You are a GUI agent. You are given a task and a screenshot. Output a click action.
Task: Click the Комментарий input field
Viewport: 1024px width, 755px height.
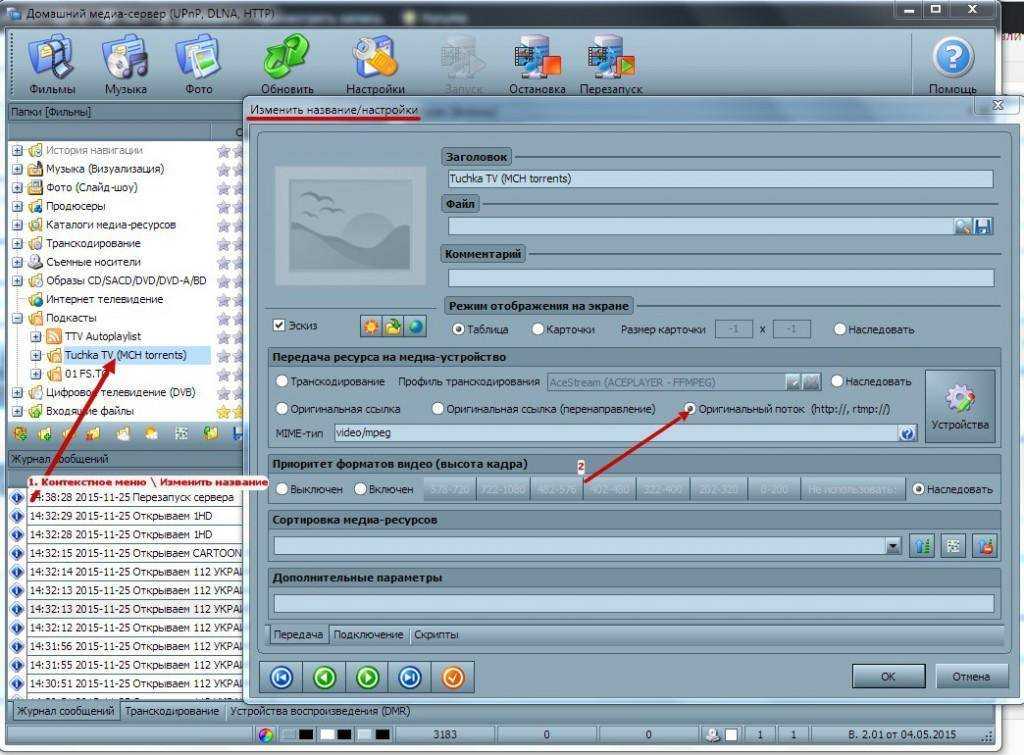(720, 278)
